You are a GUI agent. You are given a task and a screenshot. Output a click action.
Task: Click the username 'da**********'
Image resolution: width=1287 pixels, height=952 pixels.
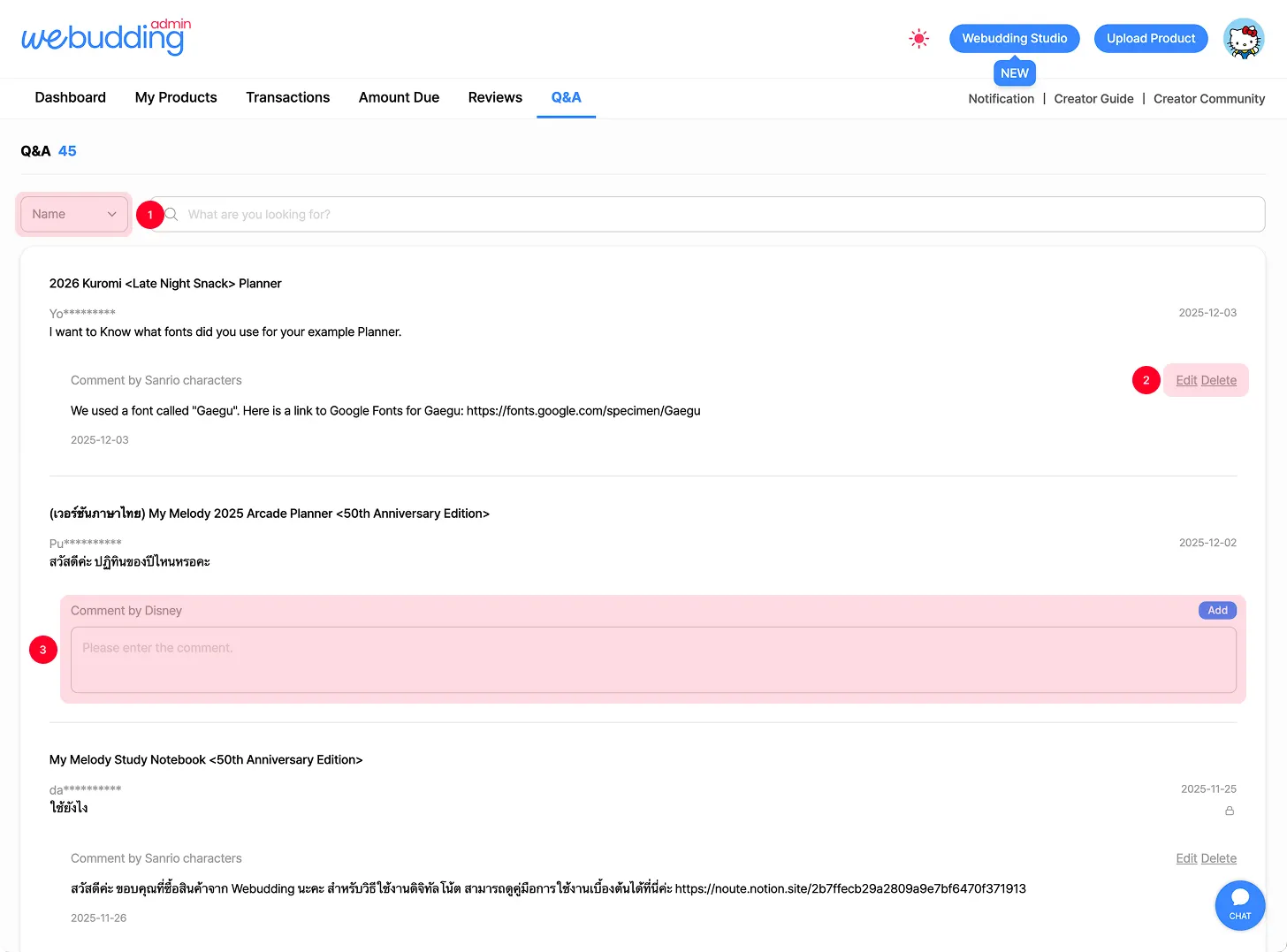click(86, 789)
